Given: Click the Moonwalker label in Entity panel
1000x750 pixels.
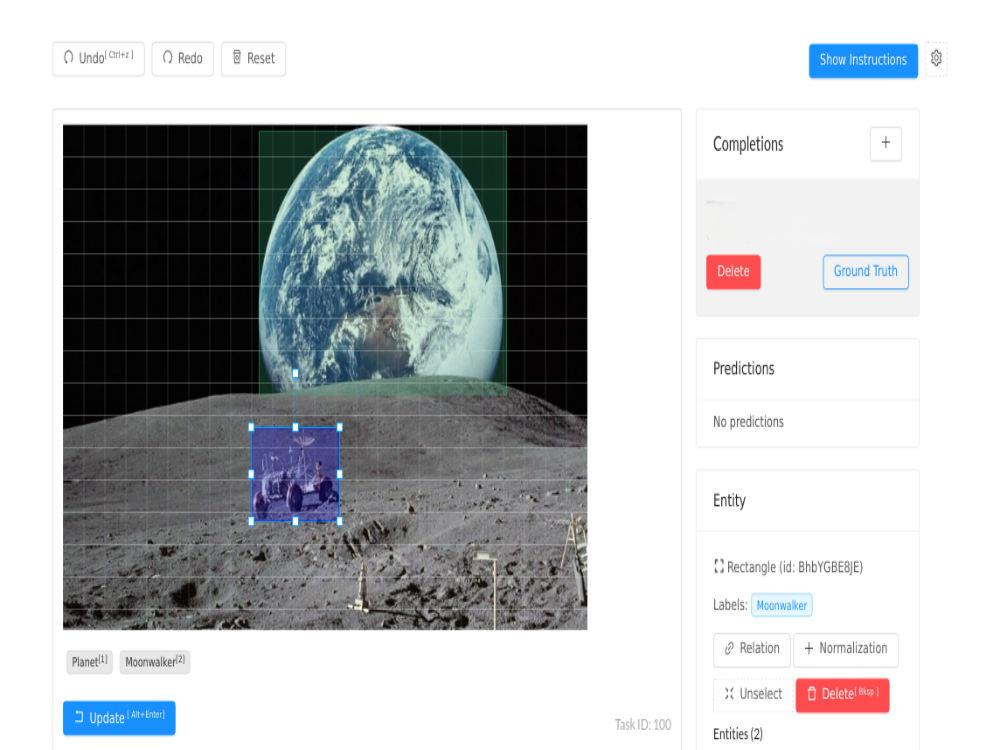Looking at the screenshot, I should click(x=781, y=605).
